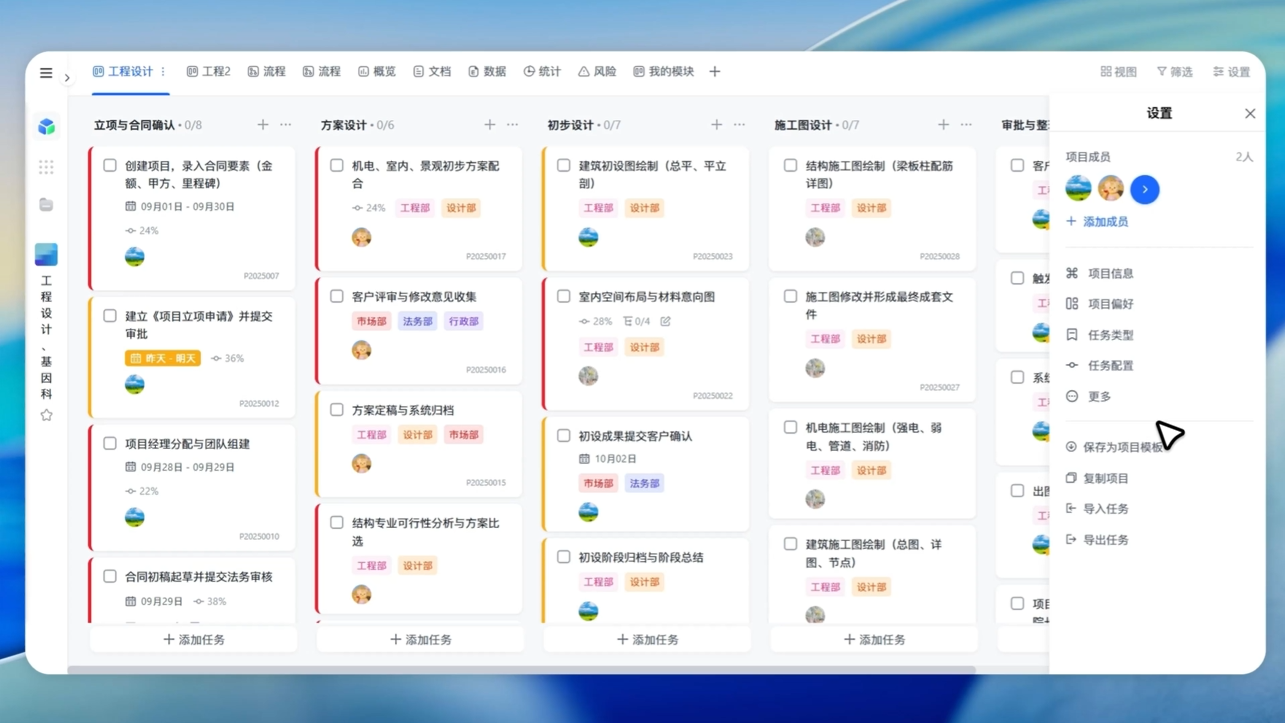1285x723 pixels.
Task: Tick the 客户评审与修改意见收集 checkbox
Action: pos(337,297)
